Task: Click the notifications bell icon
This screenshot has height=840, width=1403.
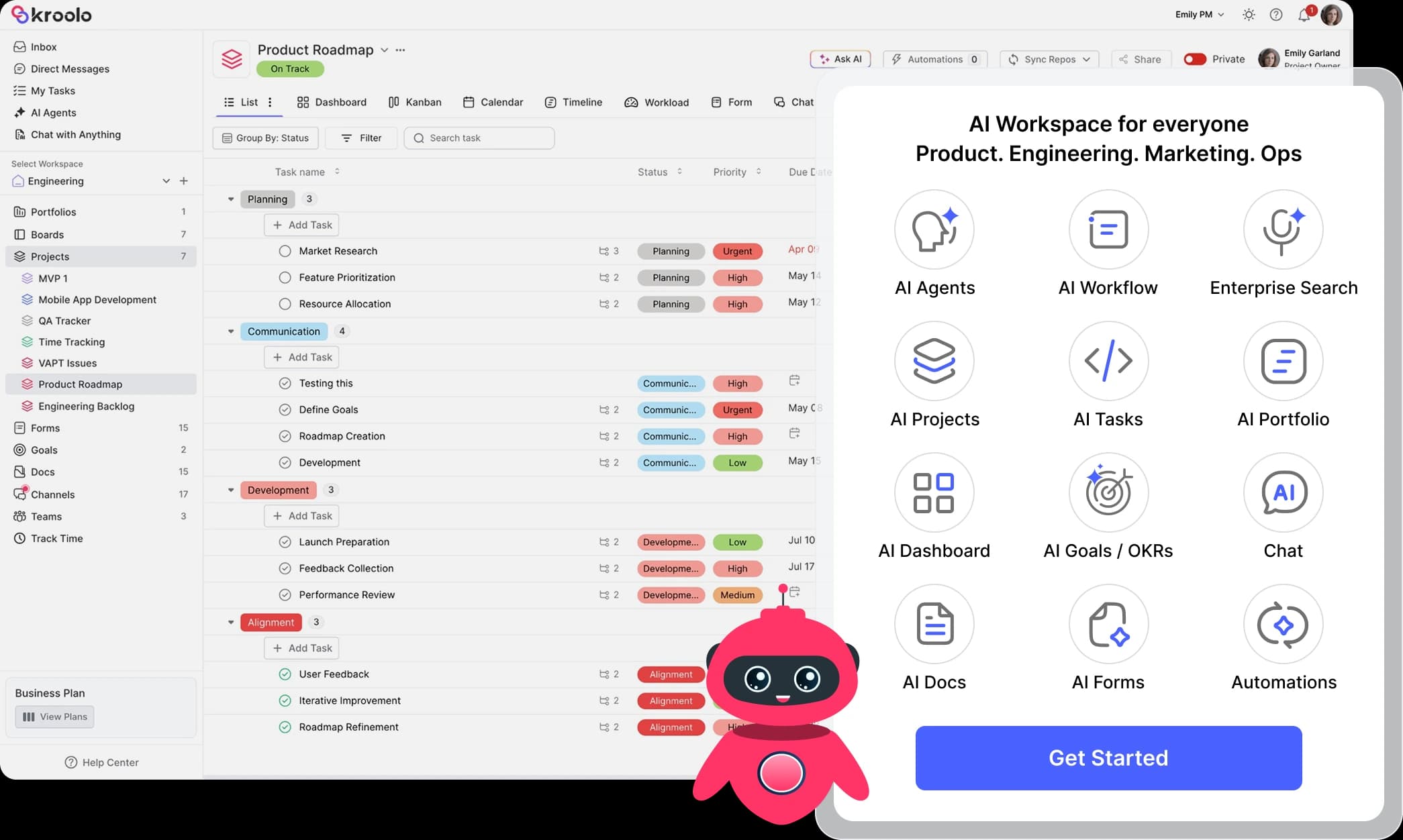Action: [1304, 15]
